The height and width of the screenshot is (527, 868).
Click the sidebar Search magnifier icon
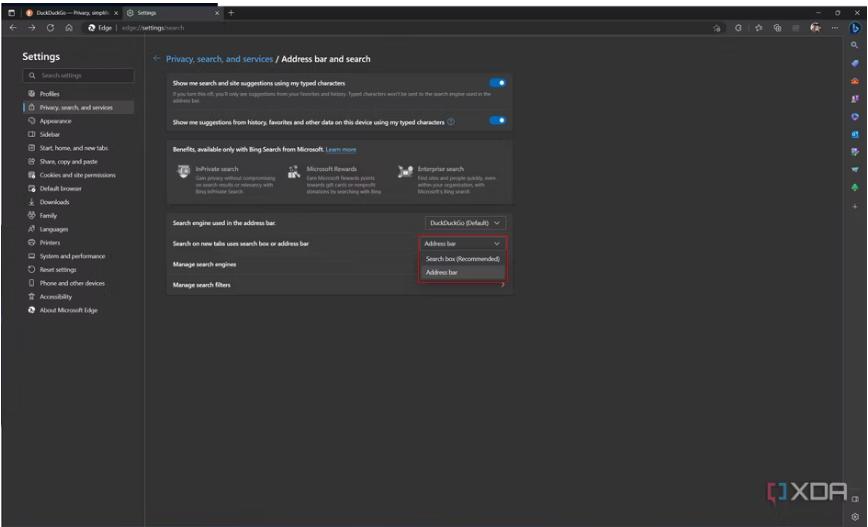(855, 45)
